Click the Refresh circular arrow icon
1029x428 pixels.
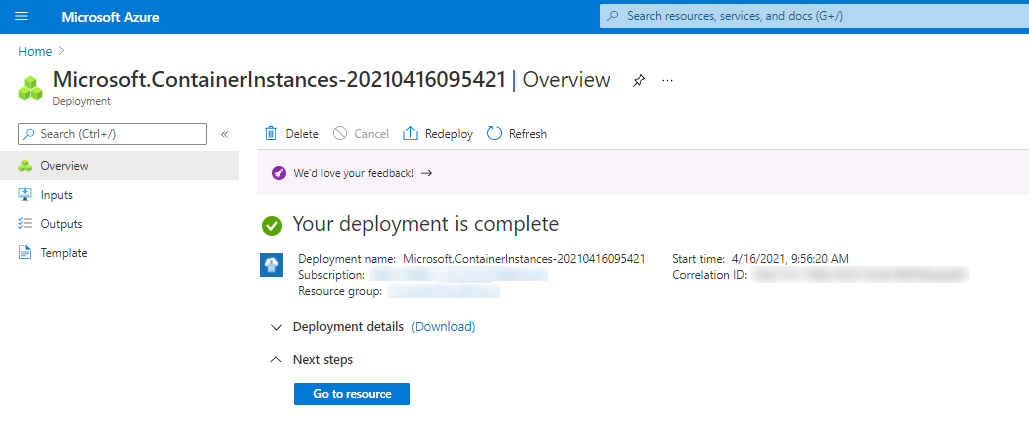[494, 133]
